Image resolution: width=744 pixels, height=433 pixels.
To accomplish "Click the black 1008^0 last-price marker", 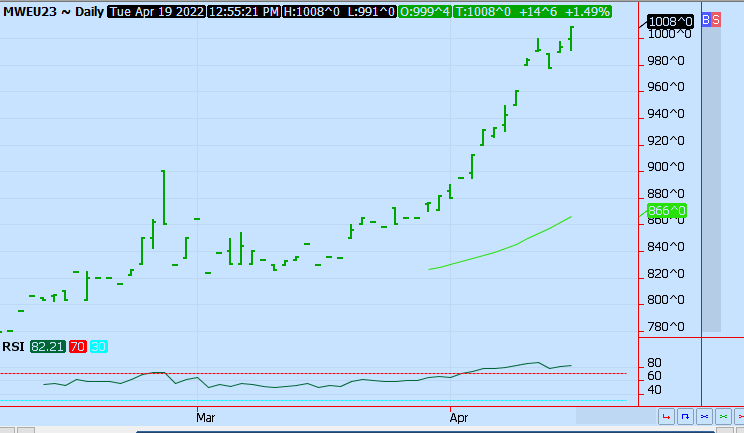I will click(670, 21).
